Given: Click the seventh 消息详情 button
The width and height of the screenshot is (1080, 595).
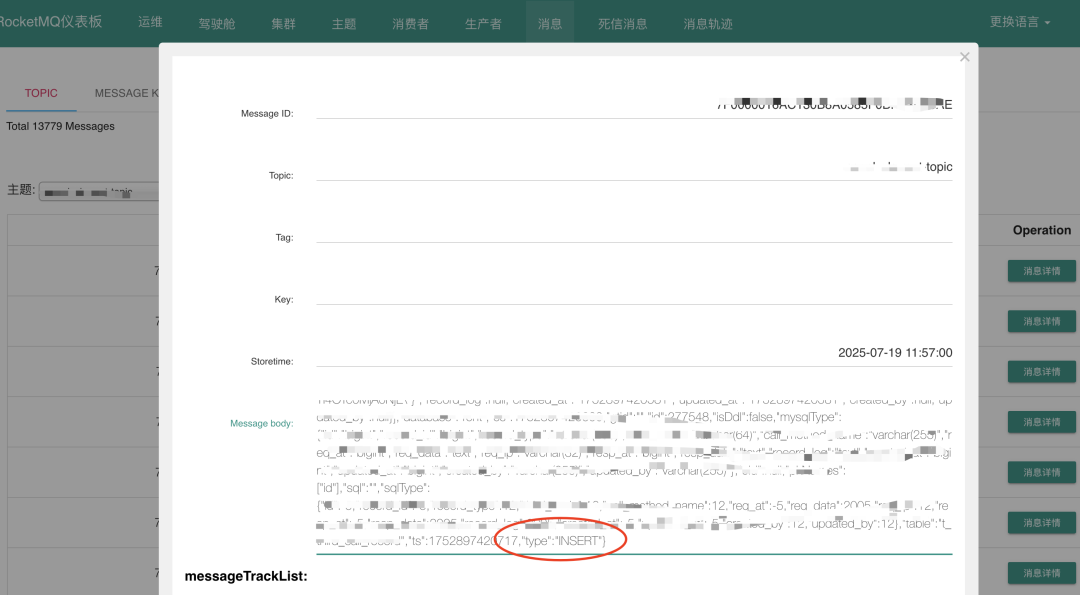Looking at the screenshot, I should [x=1041, y=572].
